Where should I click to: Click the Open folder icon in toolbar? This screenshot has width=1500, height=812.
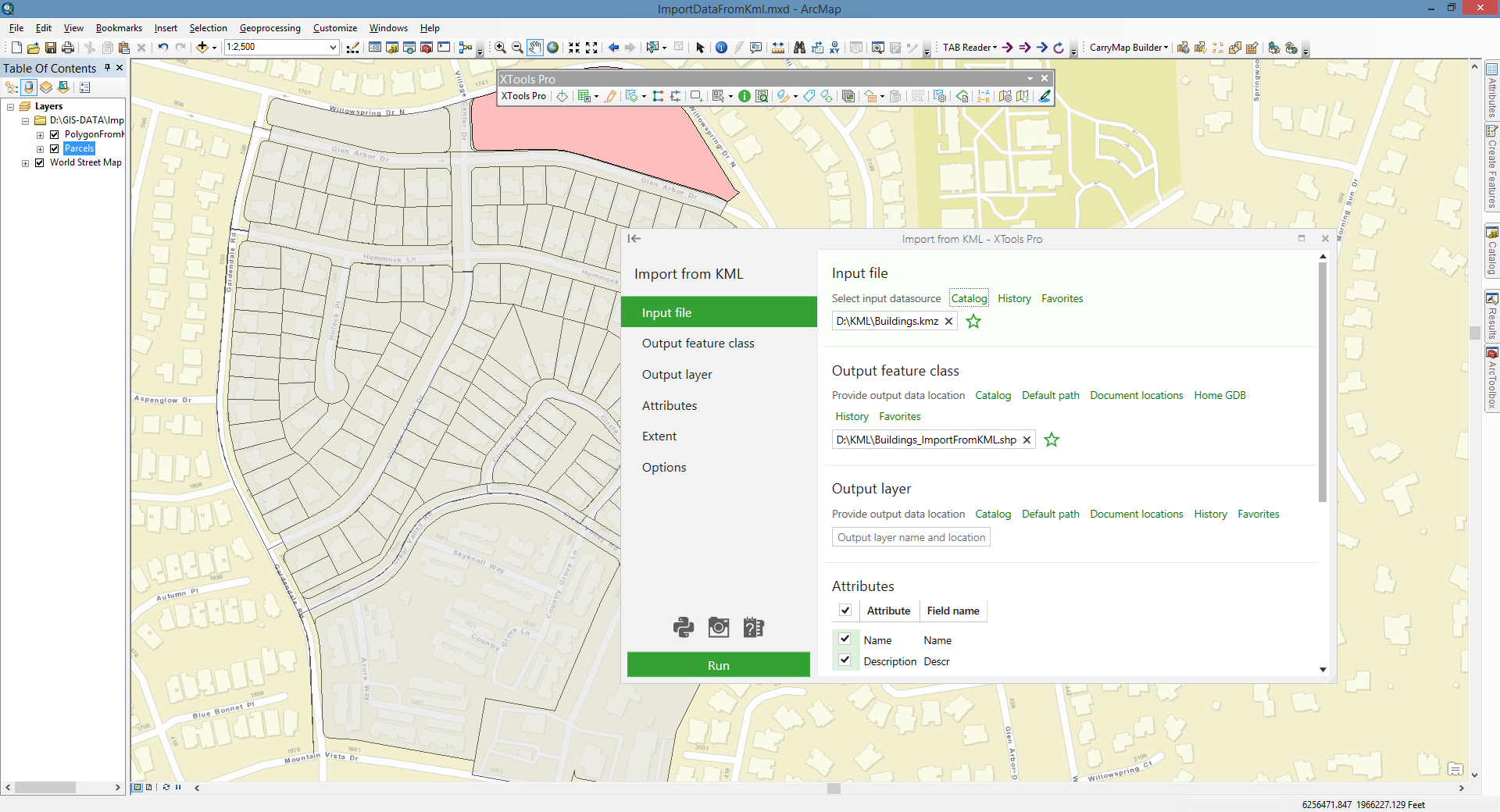33,48
